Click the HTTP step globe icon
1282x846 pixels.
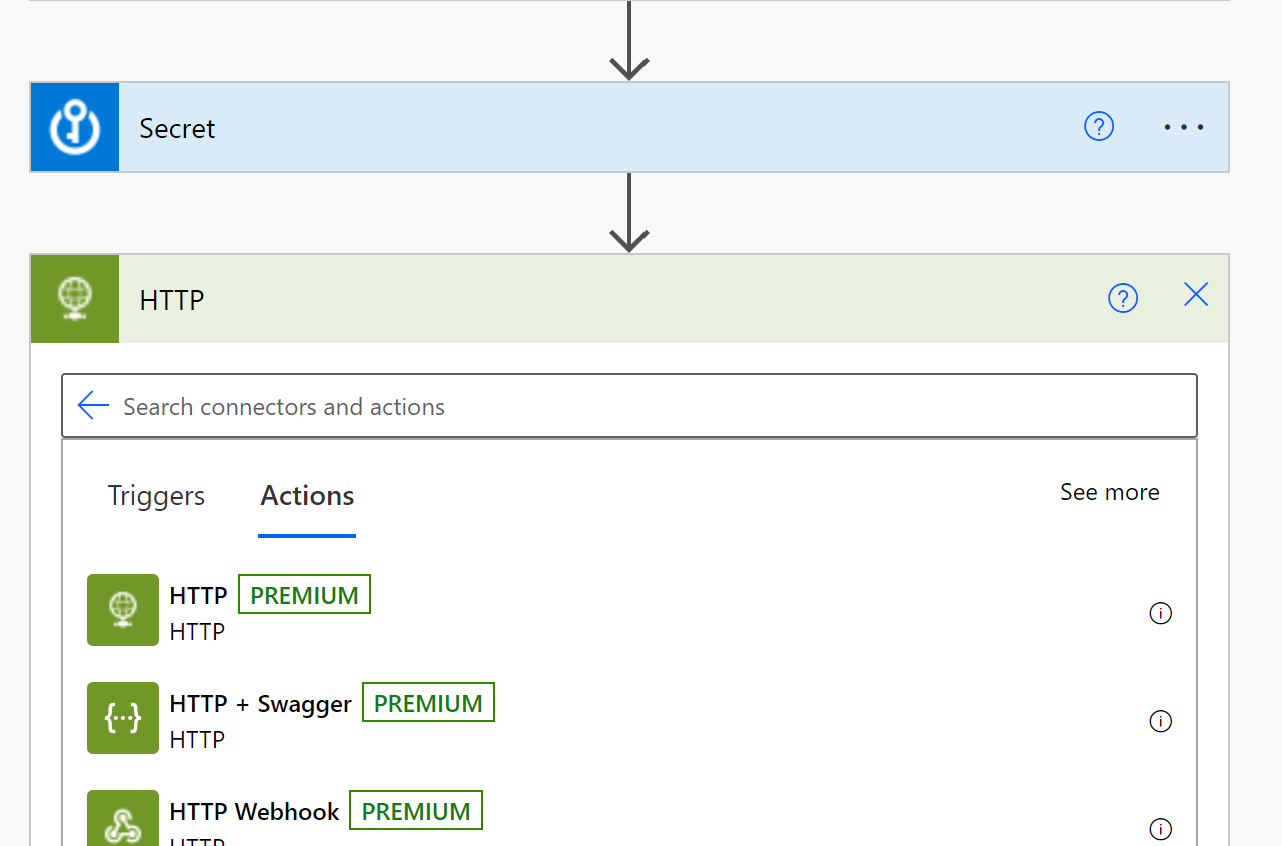[75, 299]
